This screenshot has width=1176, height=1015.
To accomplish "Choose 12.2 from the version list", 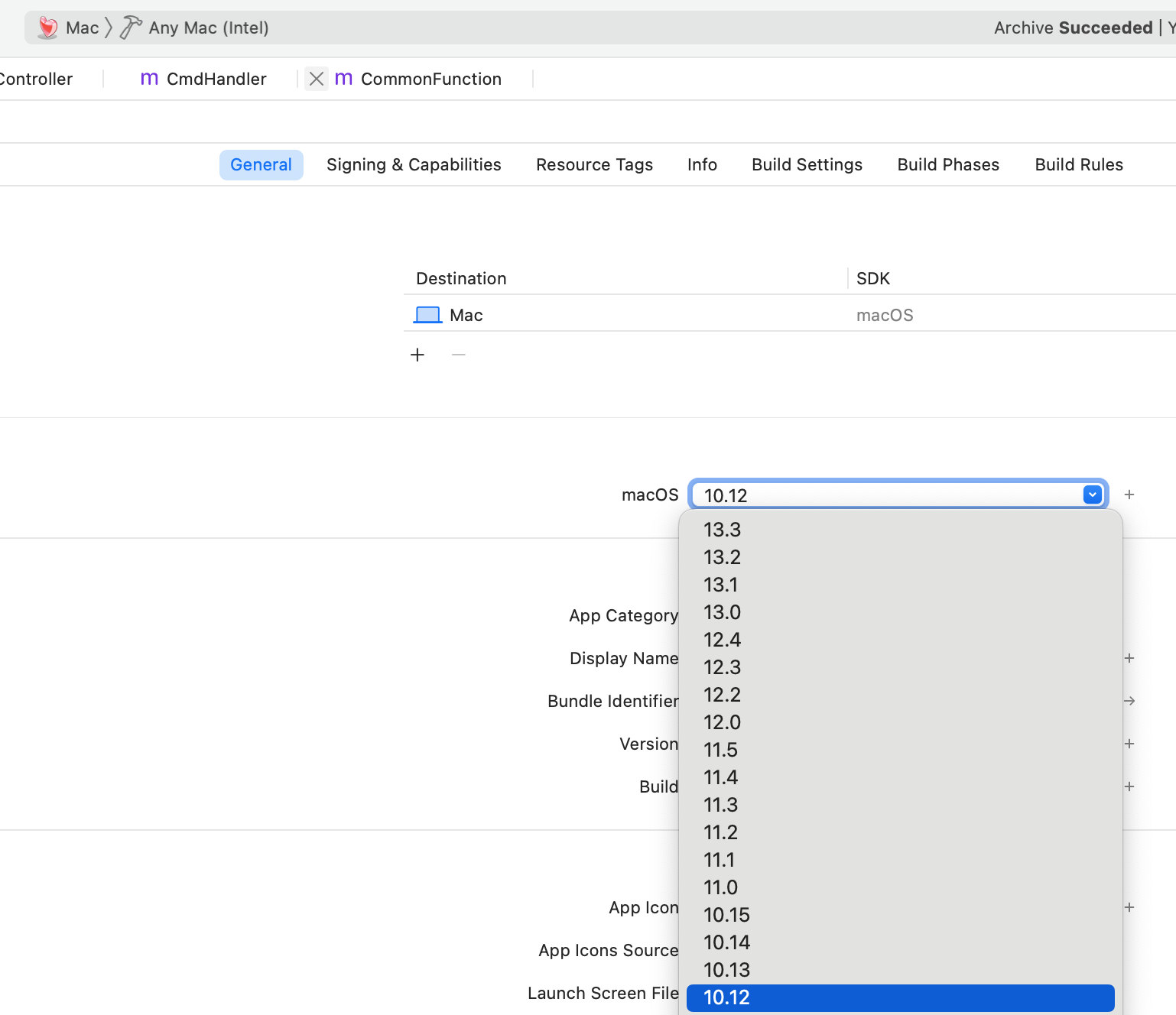I will tap(900, 695).
